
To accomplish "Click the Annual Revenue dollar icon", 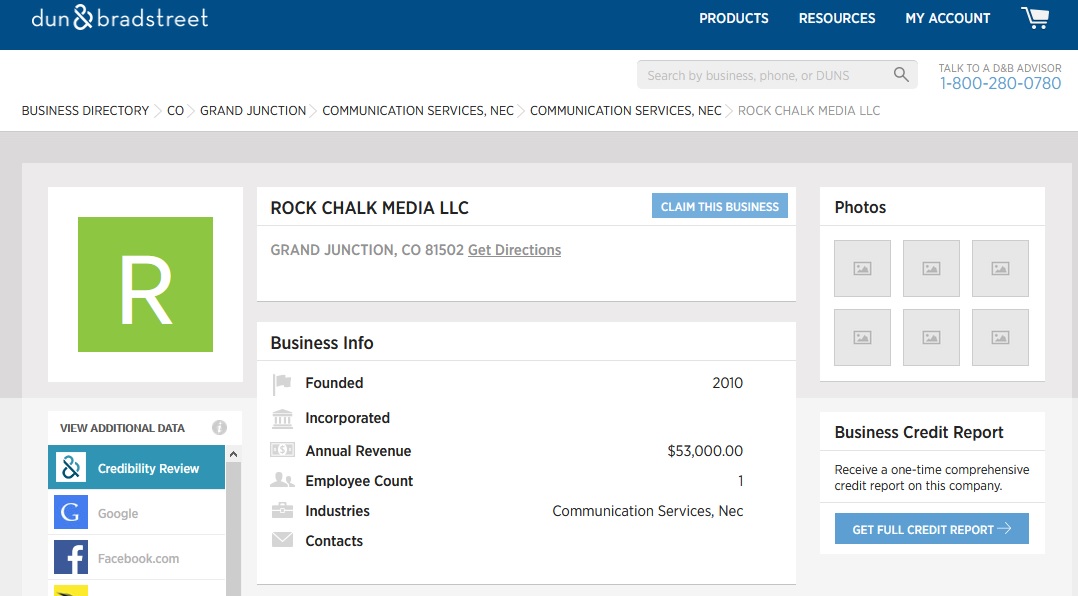I will [x=283, y=450].
